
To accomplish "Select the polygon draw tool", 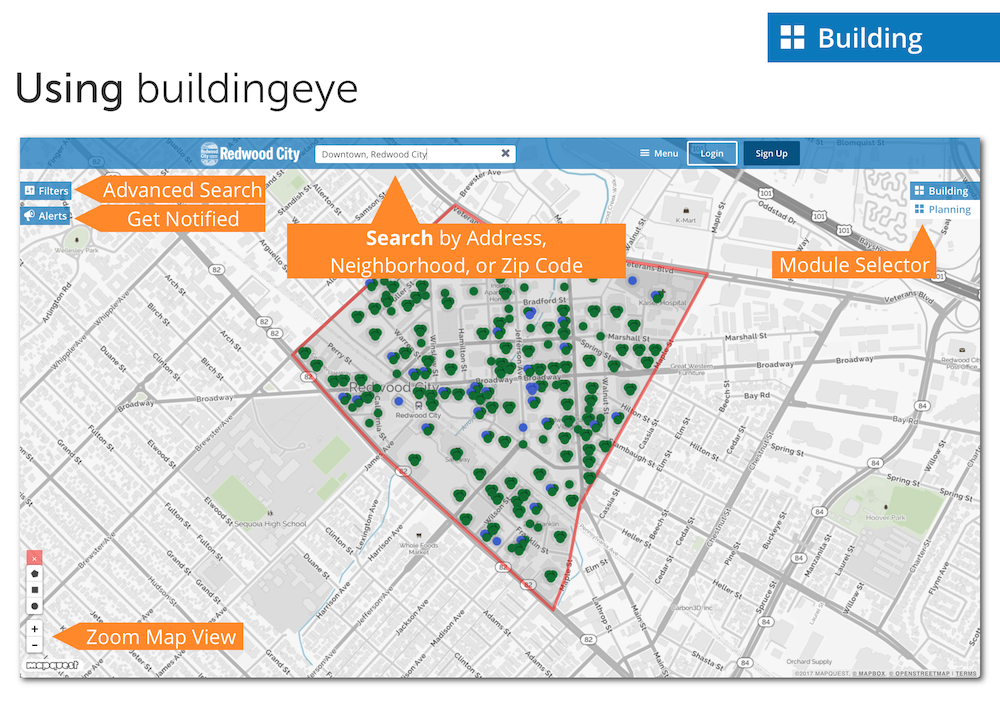I will [34, 573].
